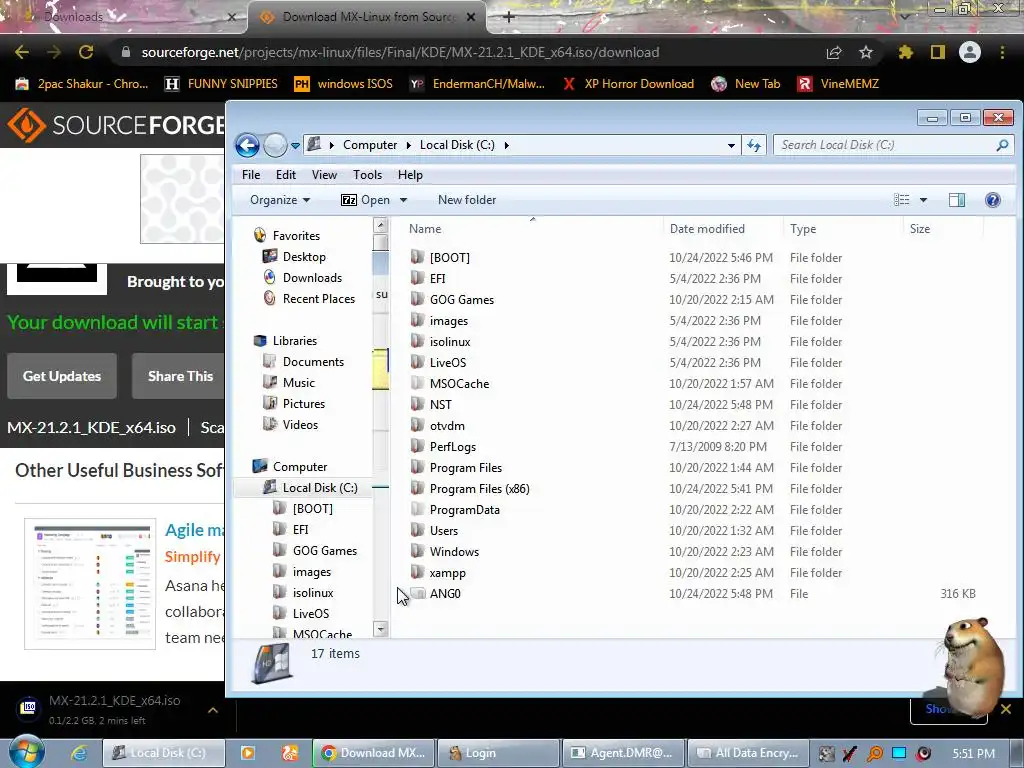Screen dimensions: 1024x768
Task: Open the VineMEMZ bookmark
Action: point(839,84)
